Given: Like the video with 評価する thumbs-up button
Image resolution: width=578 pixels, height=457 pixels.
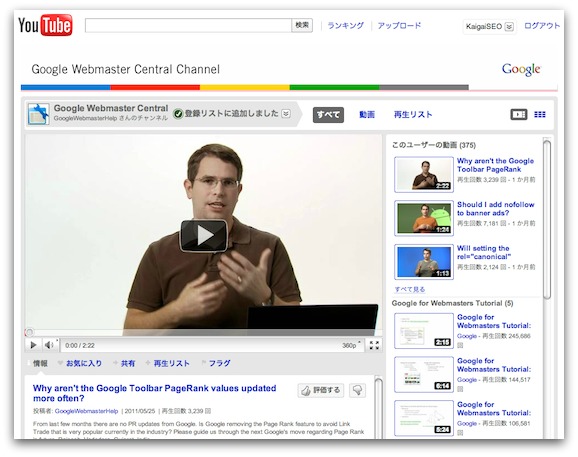Looking at the screenshot, I should point(321,390).
